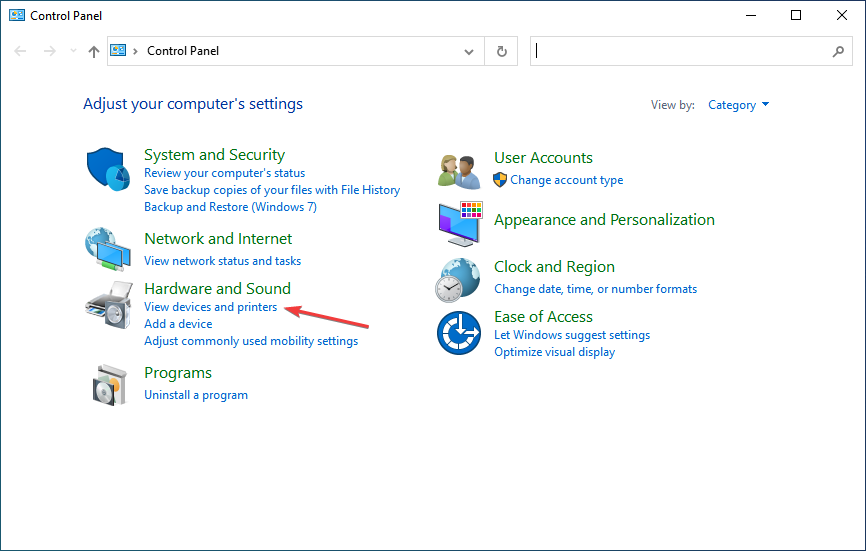Open System and Security heading

click(214, 155)
